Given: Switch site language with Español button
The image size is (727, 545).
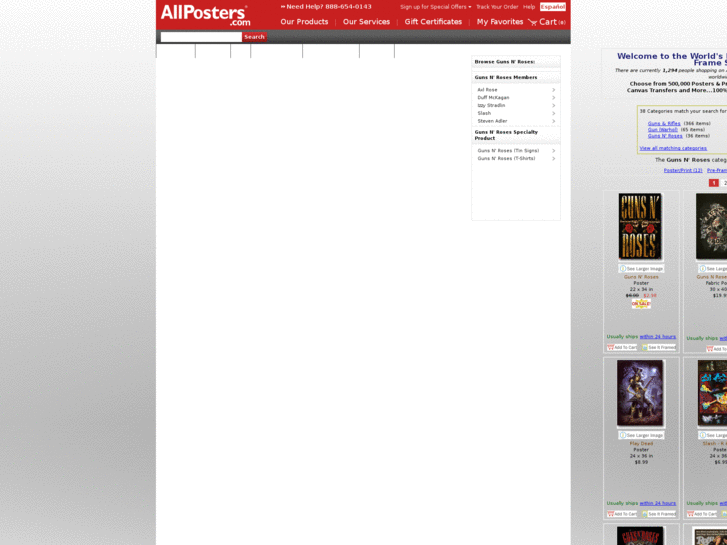Looking at the screenshot, I should 553,7.
